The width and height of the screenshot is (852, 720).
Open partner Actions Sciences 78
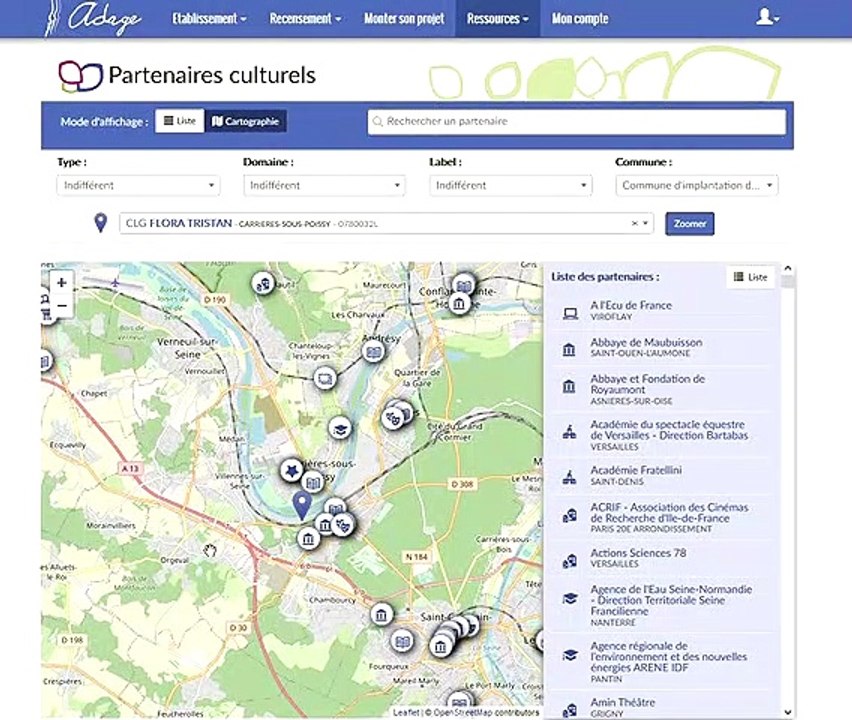pyautogui.click(x=638, y=558)
